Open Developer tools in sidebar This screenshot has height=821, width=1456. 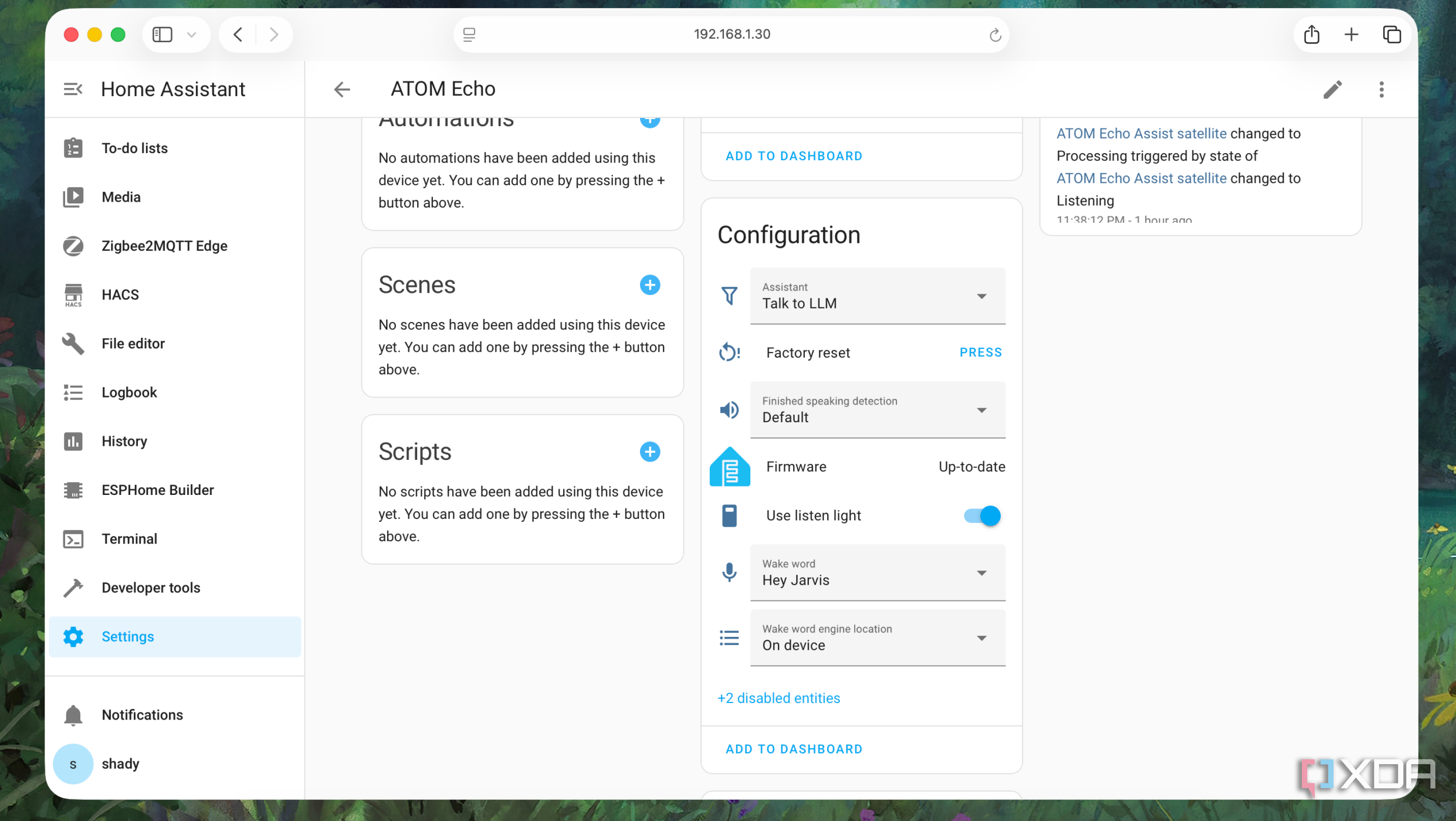[x=175, y=588]
